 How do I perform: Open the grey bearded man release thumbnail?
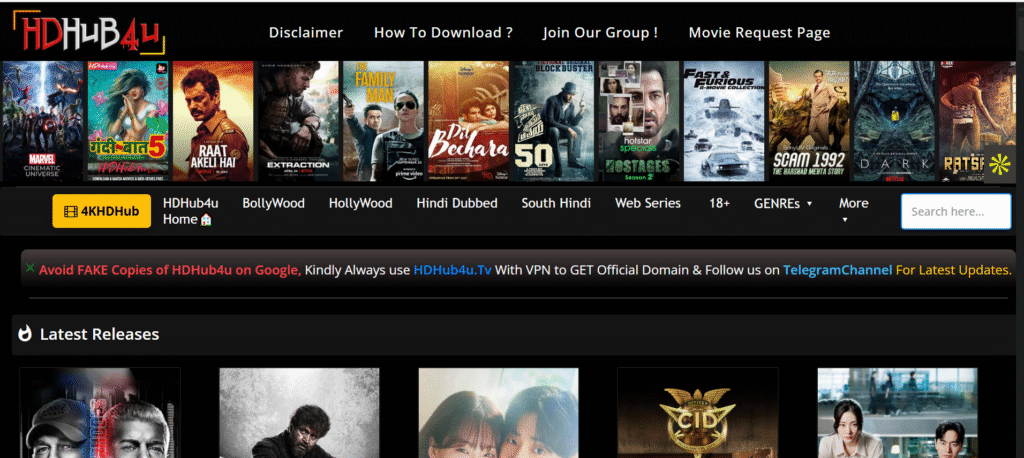tap(299, 412)
